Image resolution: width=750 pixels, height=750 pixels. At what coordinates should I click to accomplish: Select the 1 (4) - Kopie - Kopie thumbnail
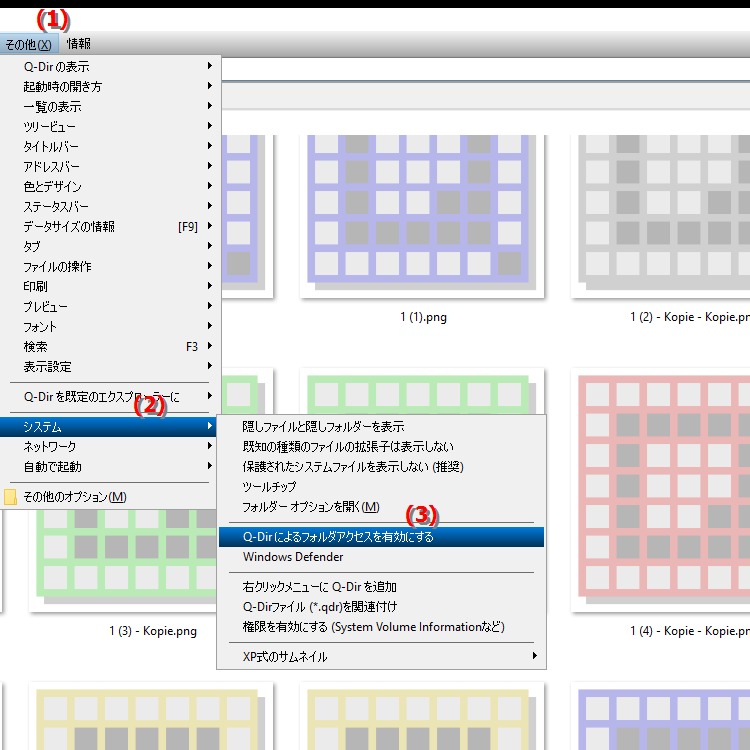(661, 490)
